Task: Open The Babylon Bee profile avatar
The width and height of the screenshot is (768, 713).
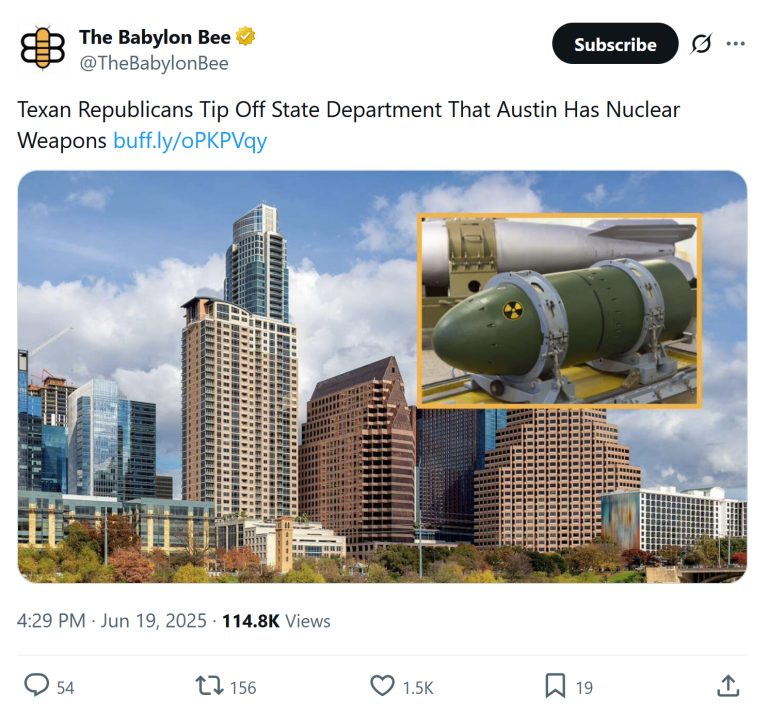Action: [43, 48]
